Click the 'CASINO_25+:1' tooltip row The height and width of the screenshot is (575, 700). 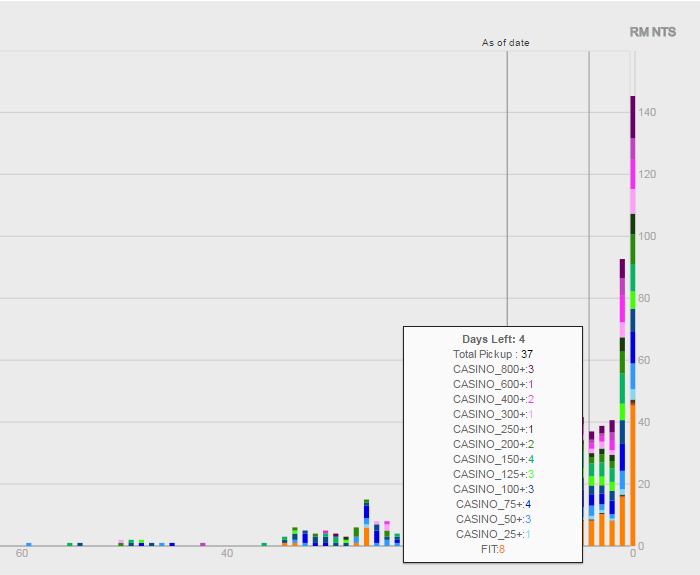[x=493, y=534]
